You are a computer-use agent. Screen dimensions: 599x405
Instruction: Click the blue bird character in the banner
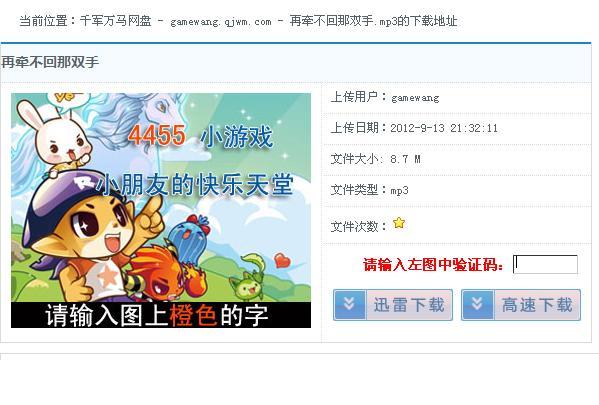coord(189,237)
